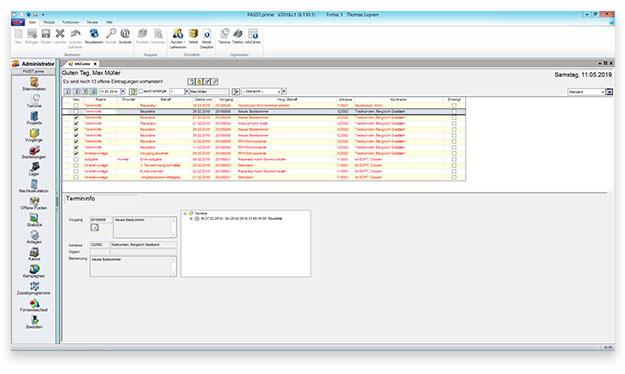Click the application logo button in ribbon

(18, 22)
